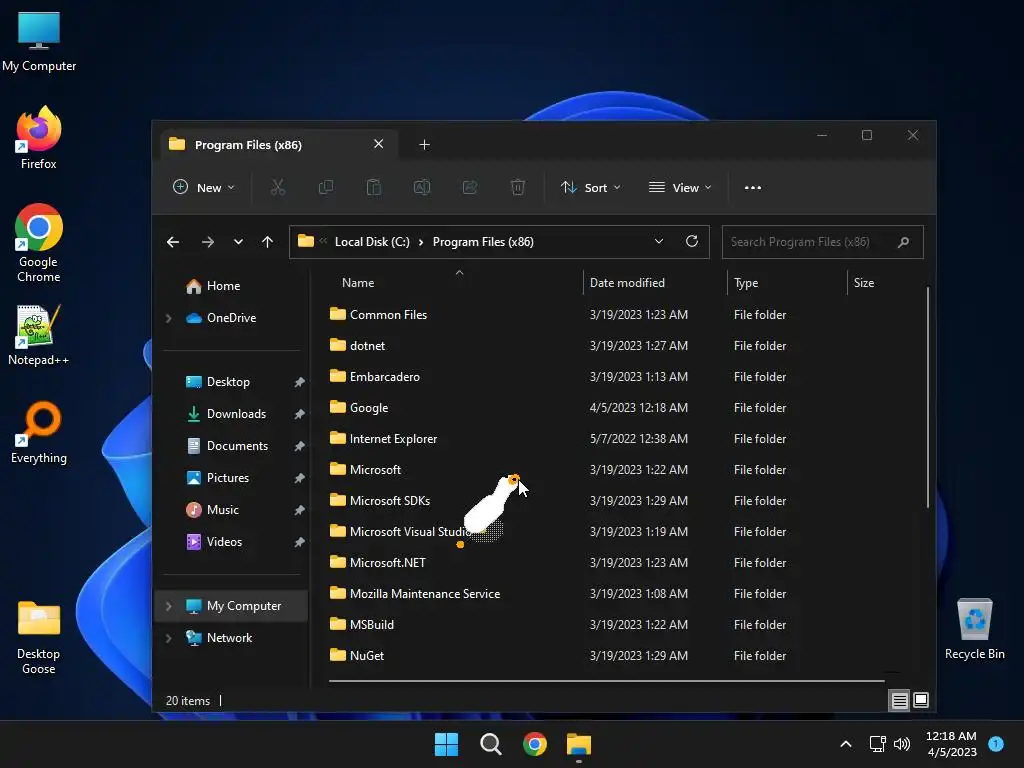Click the Cut scissors icon in toolbar
The height and width of the screenshot is (768, 1024).
click(278, 188)
